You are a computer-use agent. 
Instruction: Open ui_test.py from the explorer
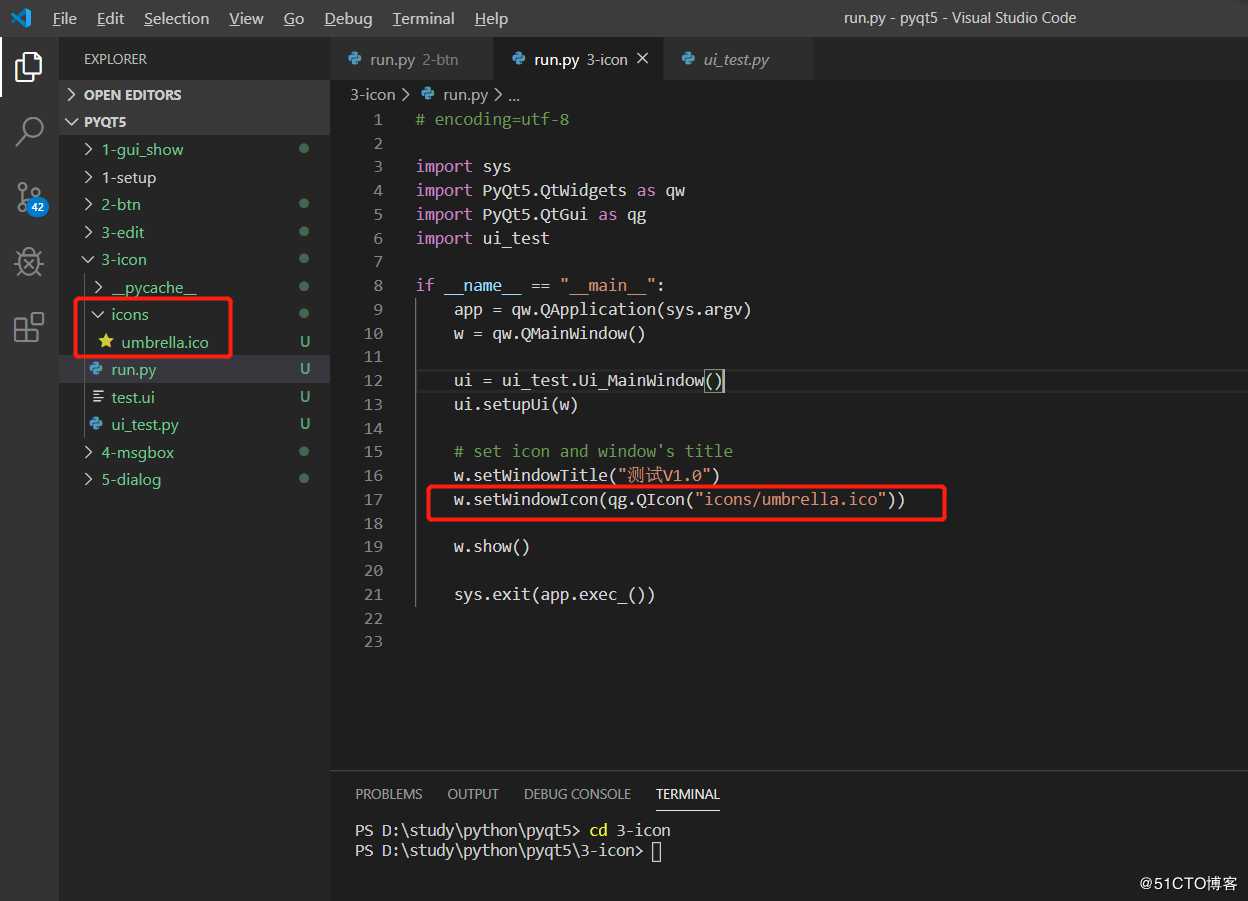194,424
